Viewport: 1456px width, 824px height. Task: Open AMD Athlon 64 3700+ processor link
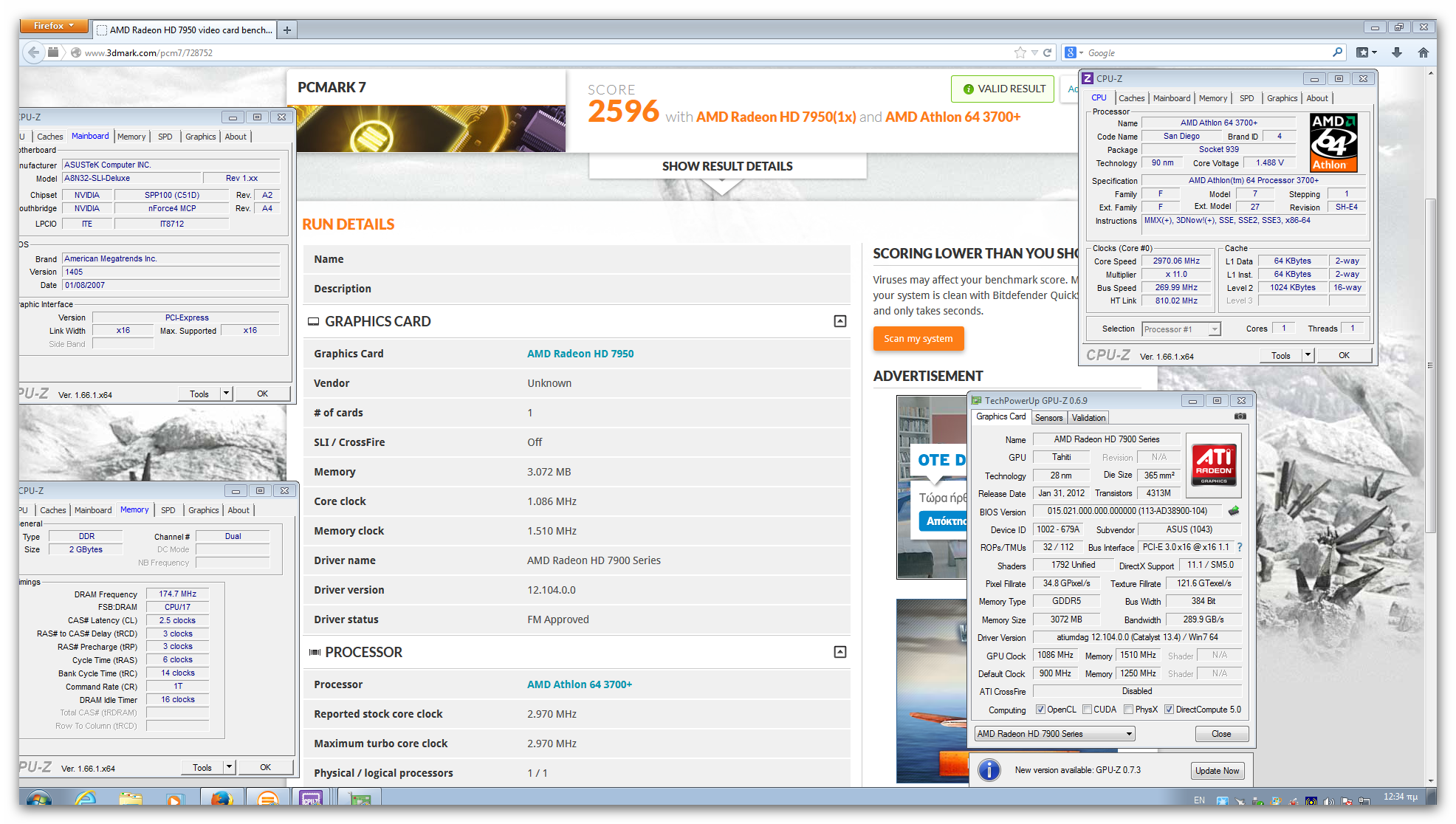pyautogui.click(x=580, y=684)
